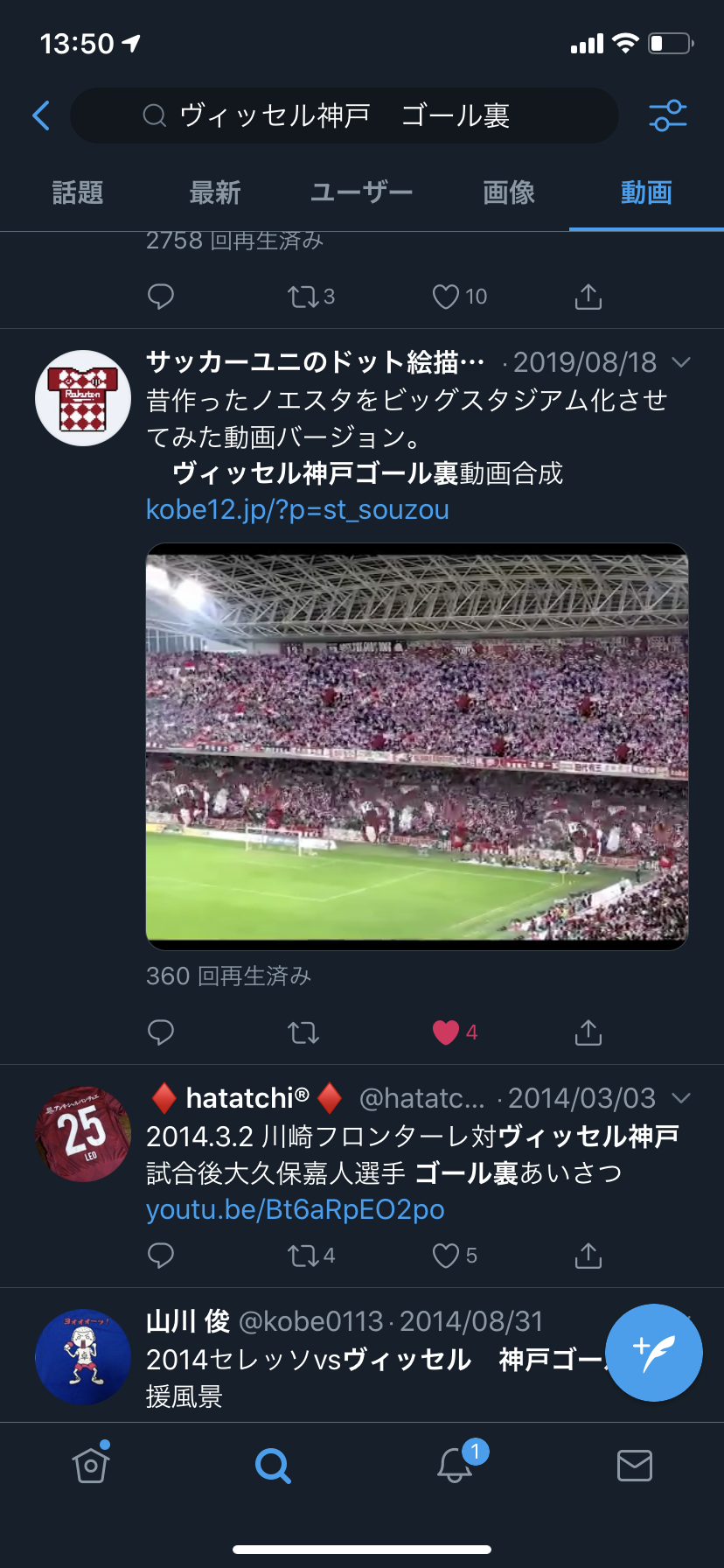
Task: Switch to the 最新 tab
Action: coord(215,192)
